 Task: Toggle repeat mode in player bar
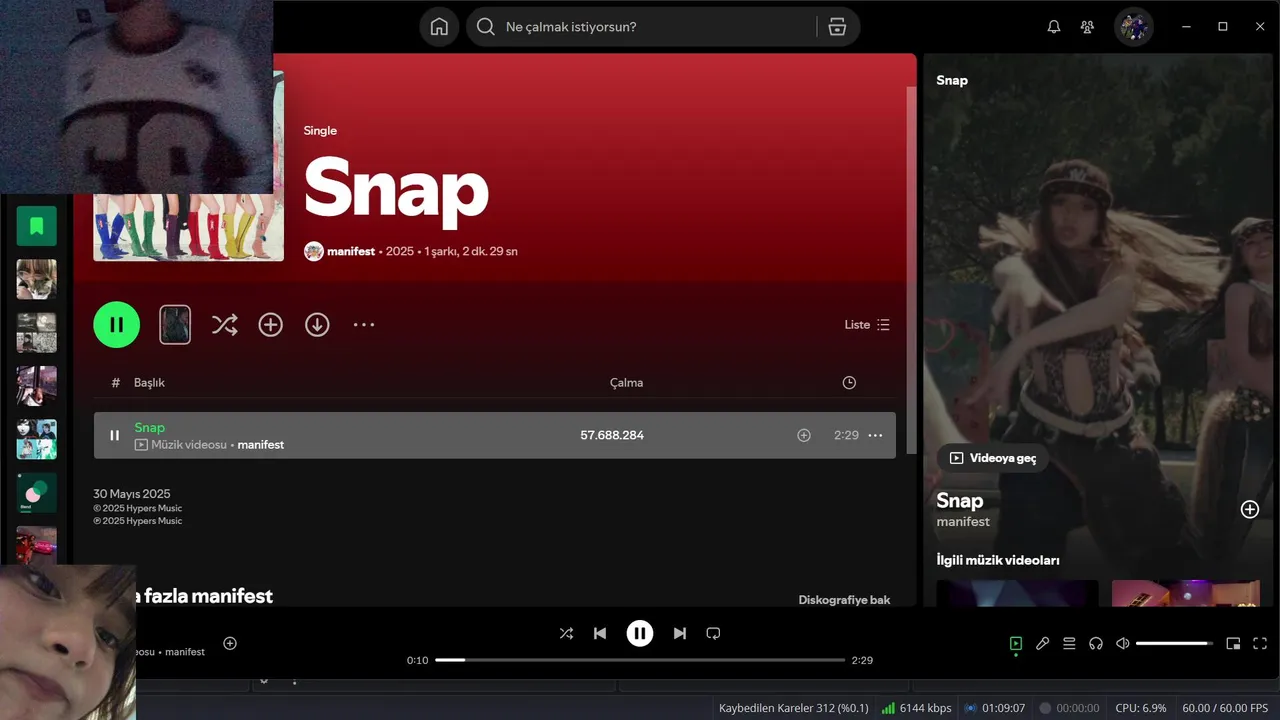(x=713, y=633)
